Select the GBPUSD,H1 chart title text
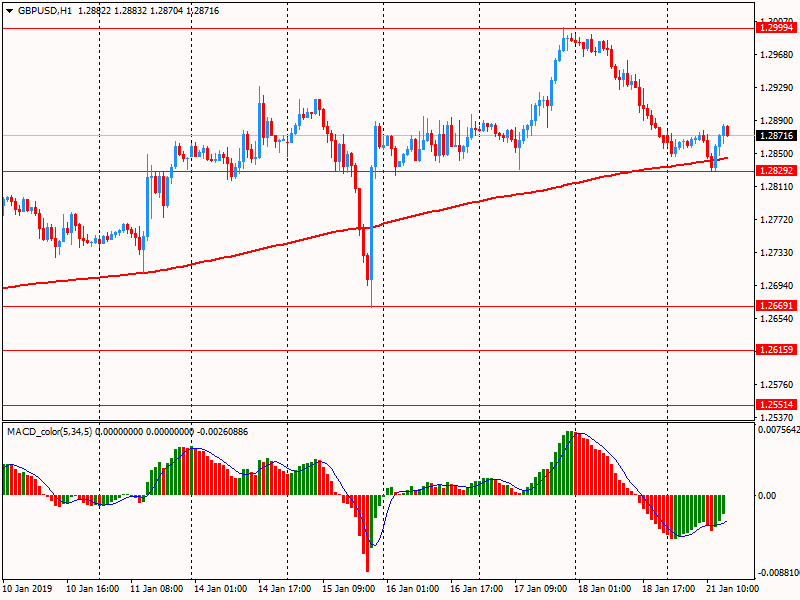This screenshot has width=800, height=600. coord(45,11)
